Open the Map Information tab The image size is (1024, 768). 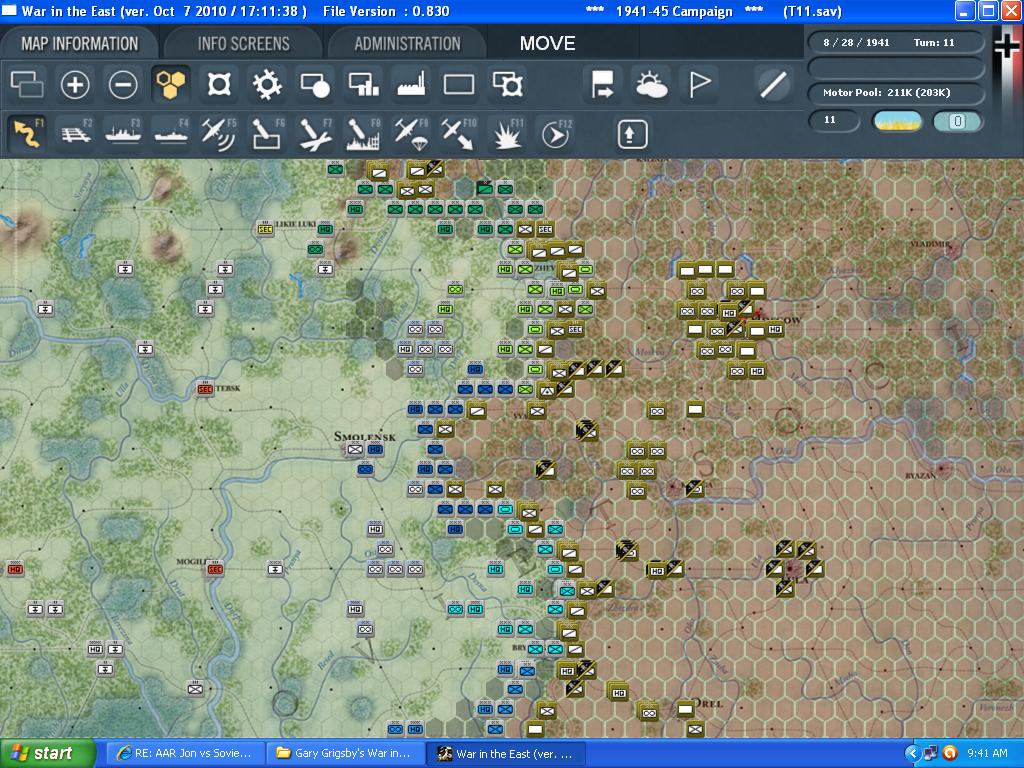pos(80,44)
